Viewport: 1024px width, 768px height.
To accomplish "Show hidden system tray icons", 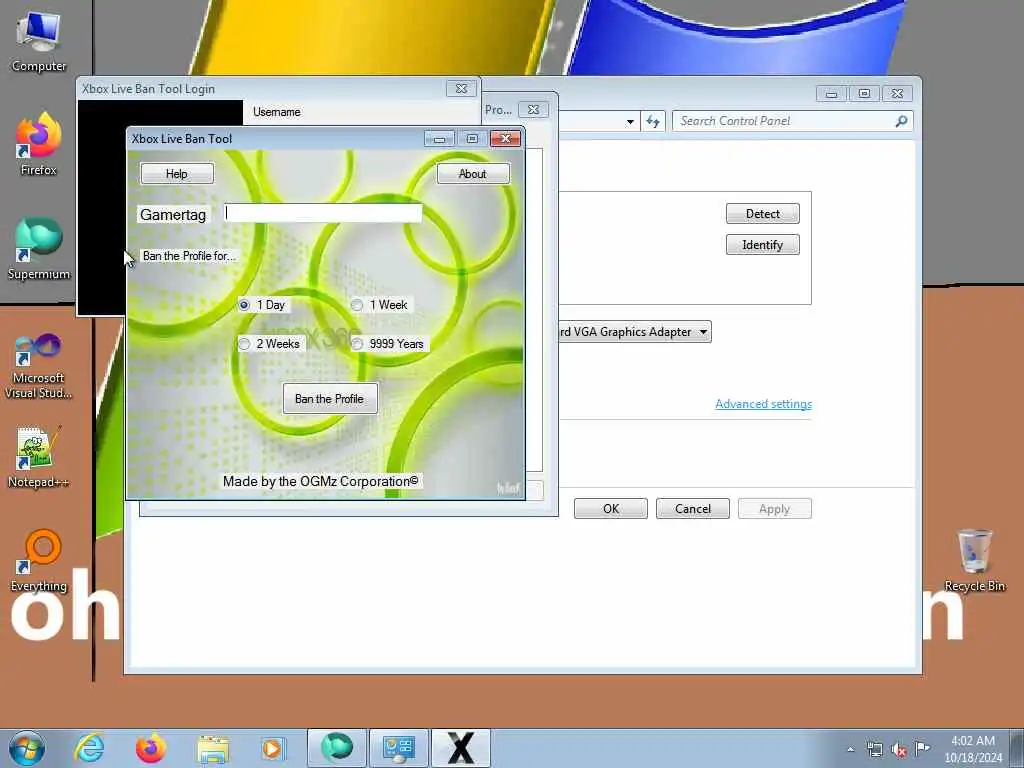I will (850, 749).
